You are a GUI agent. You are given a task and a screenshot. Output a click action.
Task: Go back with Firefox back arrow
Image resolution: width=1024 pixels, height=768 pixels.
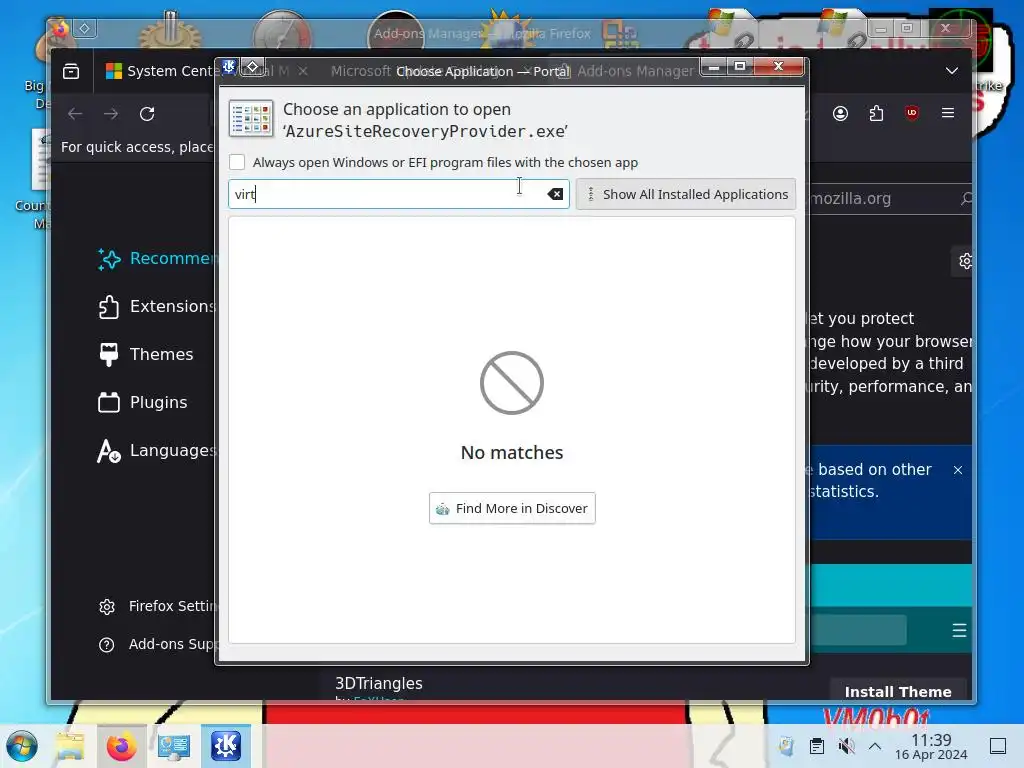[x=75, y=114]
